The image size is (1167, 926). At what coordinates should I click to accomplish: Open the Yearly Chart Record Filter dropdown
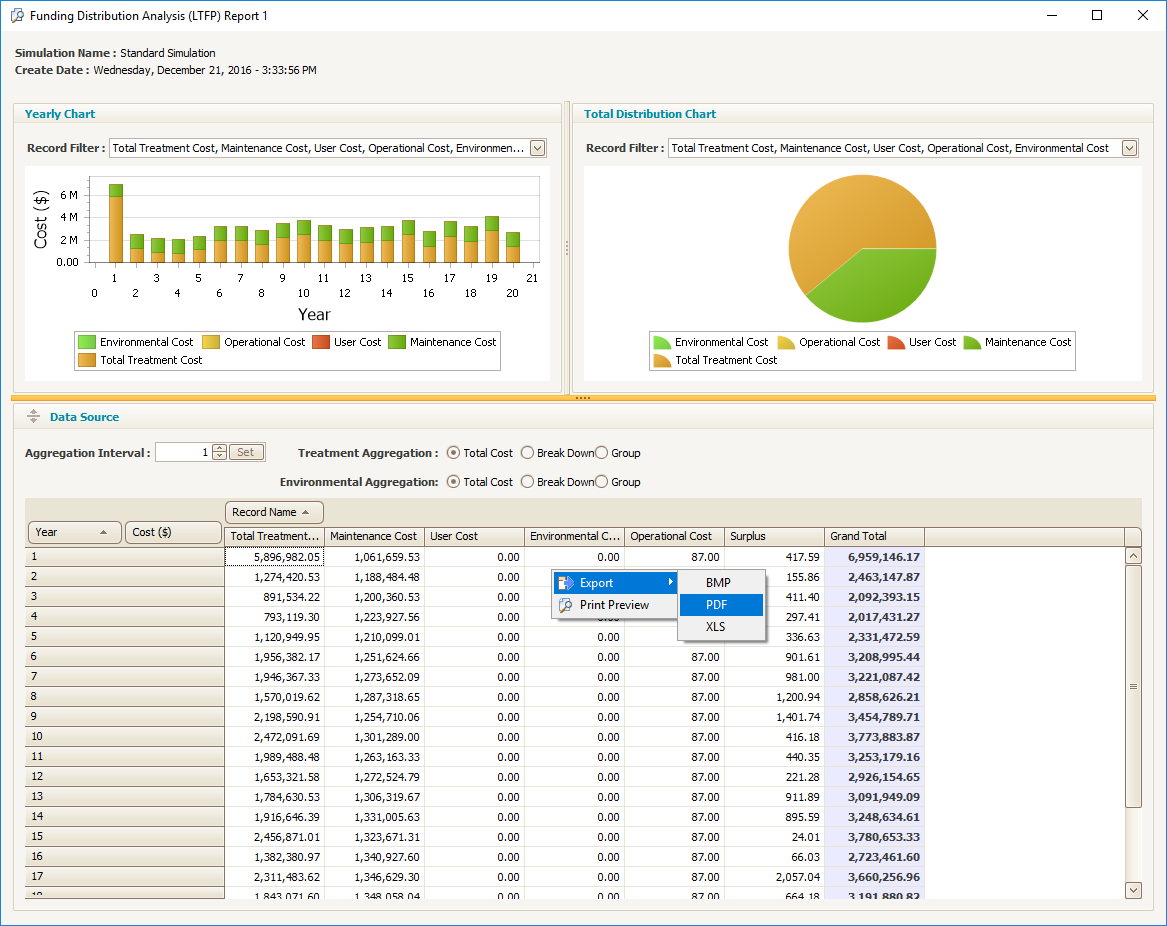pos(537,148)
